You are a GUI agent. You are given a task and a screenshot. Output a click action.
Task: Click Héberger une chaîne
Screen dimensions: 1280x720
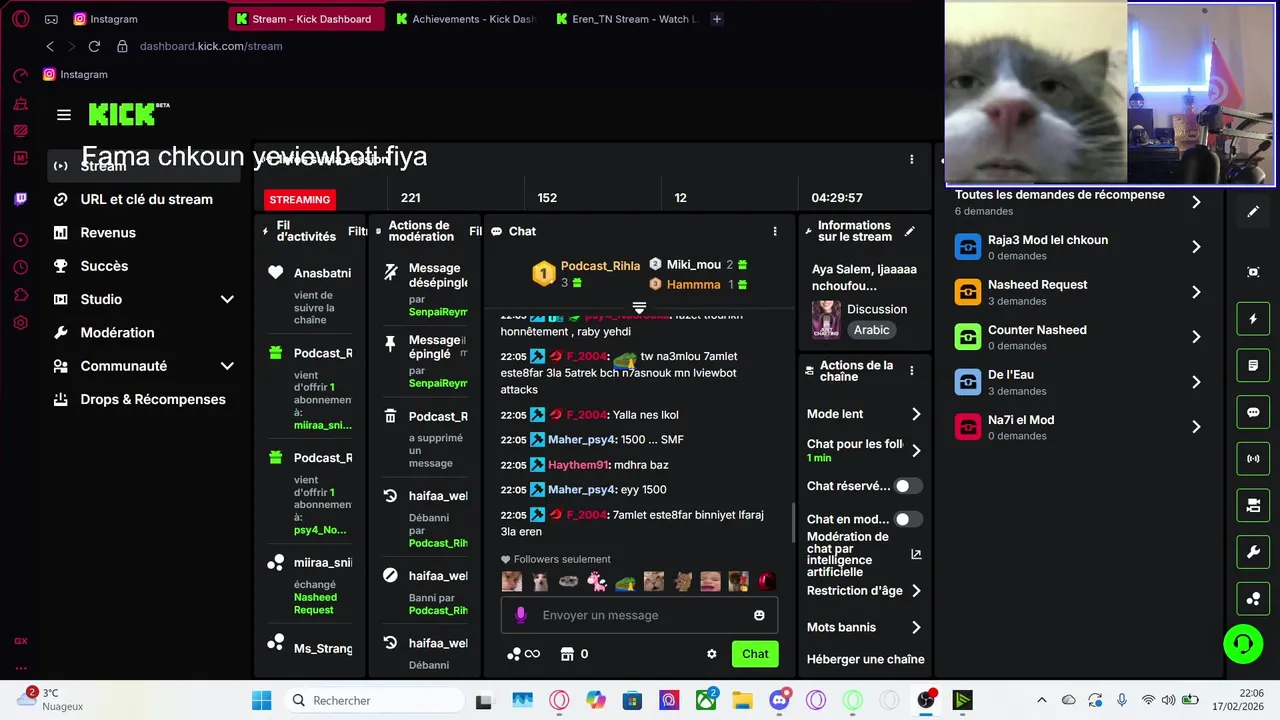pos(865,659)
